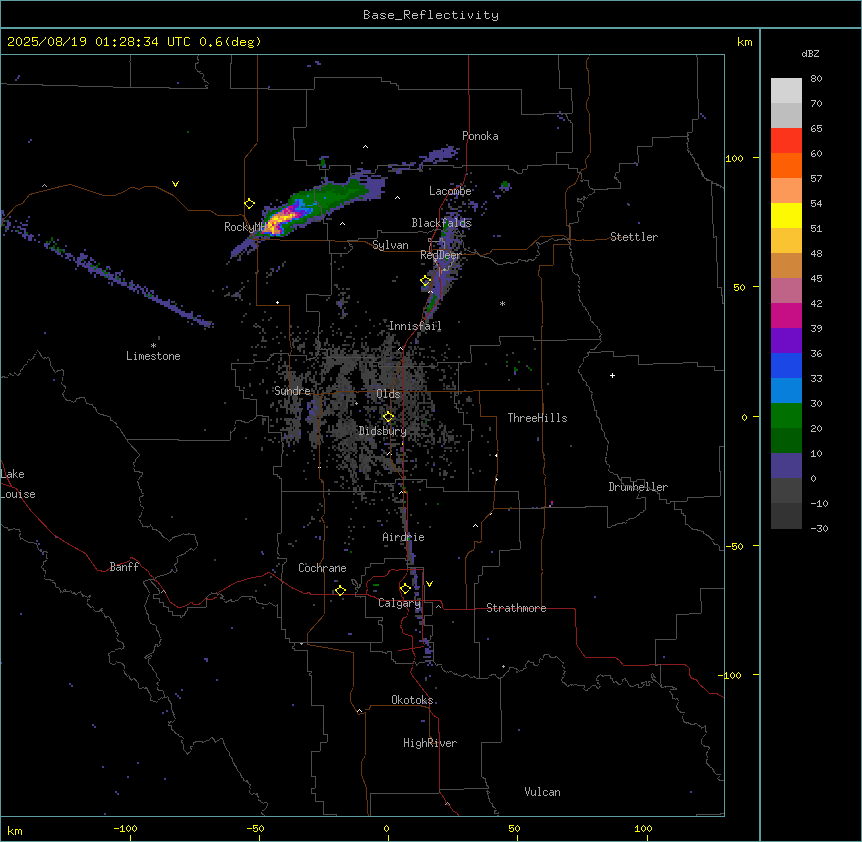Click the white top swatch of legend
862x842 pixels.
(786, 90)
